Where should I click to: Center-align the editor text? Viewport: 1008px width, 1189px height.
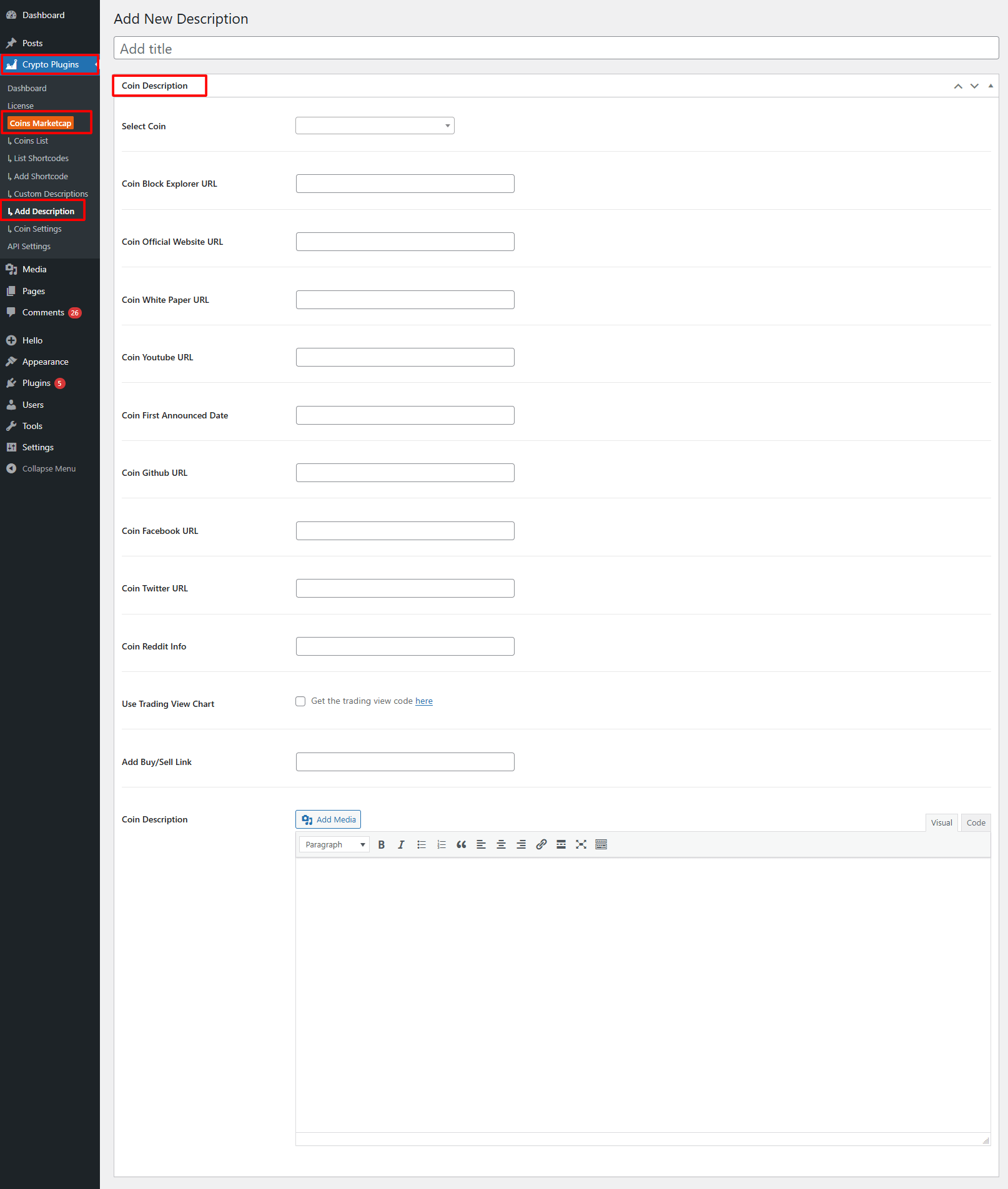[502, 844]
